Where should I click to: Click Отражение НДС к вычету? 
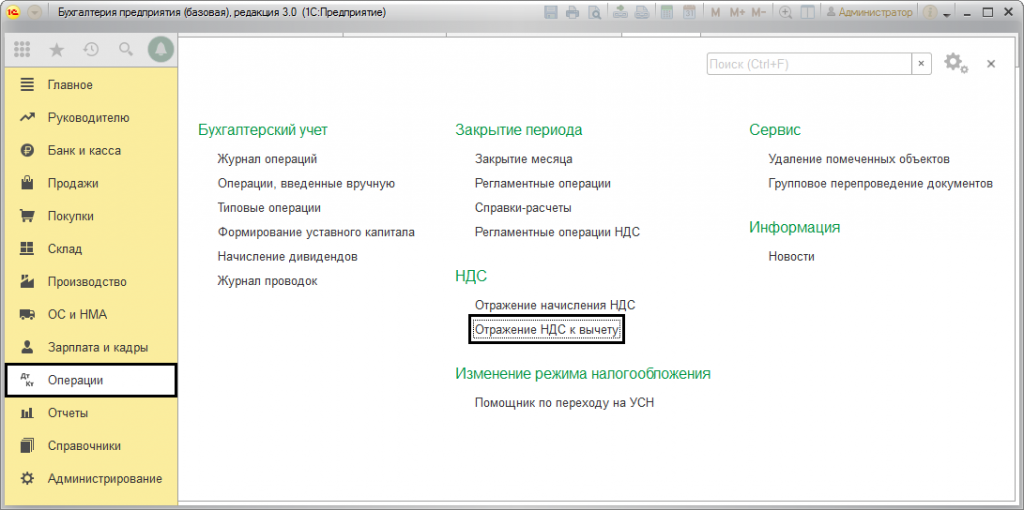click(x=546, y=329)
